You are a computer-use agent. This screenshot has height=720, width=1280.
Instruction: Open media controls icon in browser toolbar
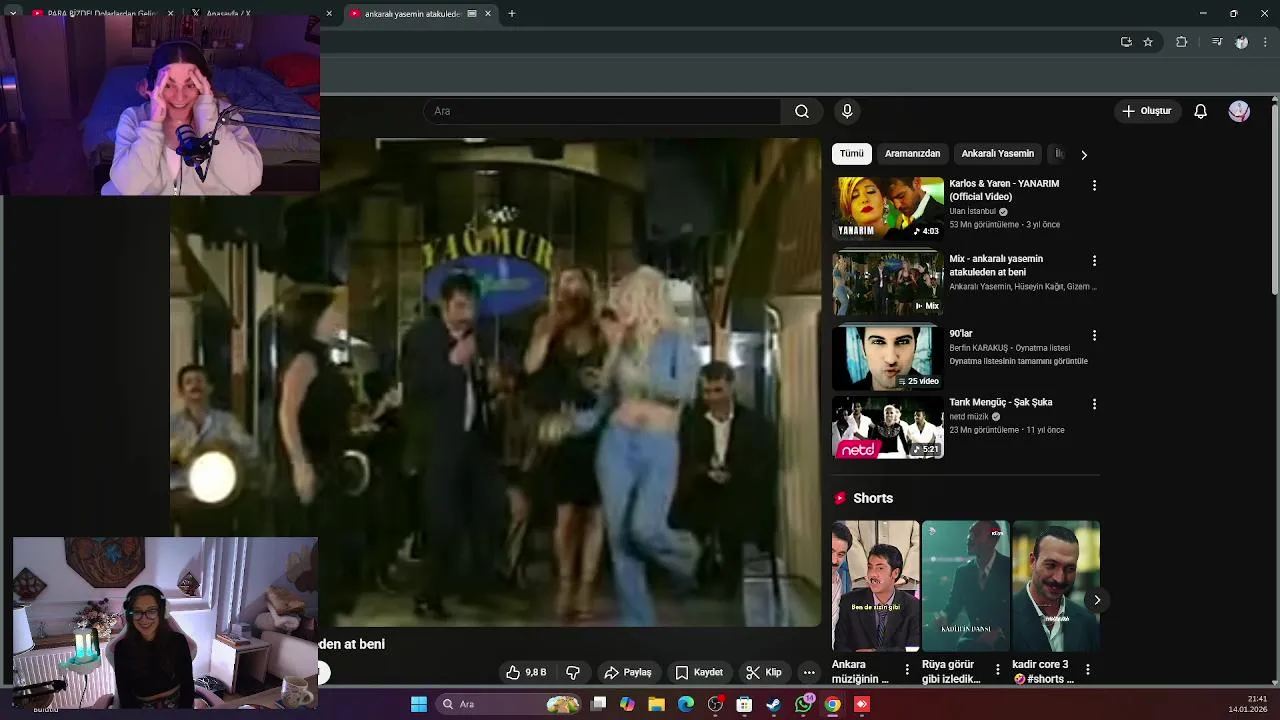point(1216,42)
